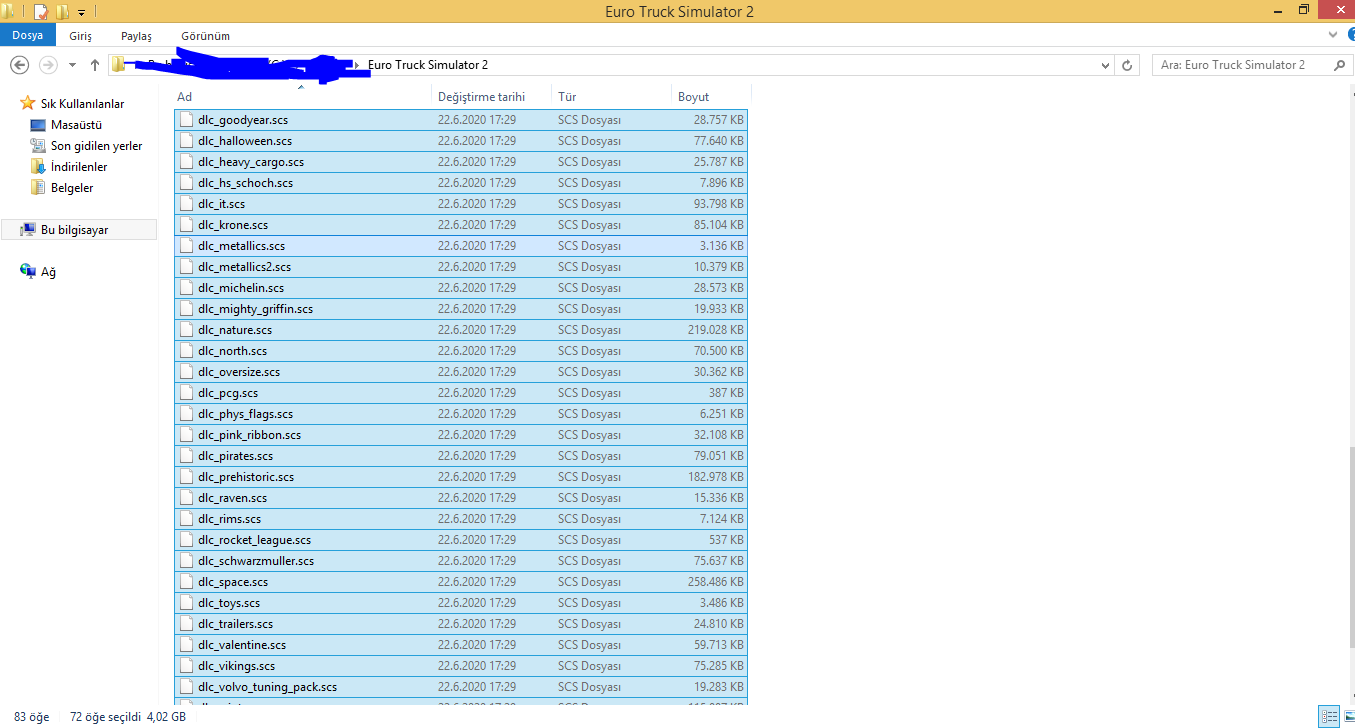Viewport: 1355px width, 728px height.
Task: Click the file icon of dlc_oversize.scs
Action: tap(186, 372)
